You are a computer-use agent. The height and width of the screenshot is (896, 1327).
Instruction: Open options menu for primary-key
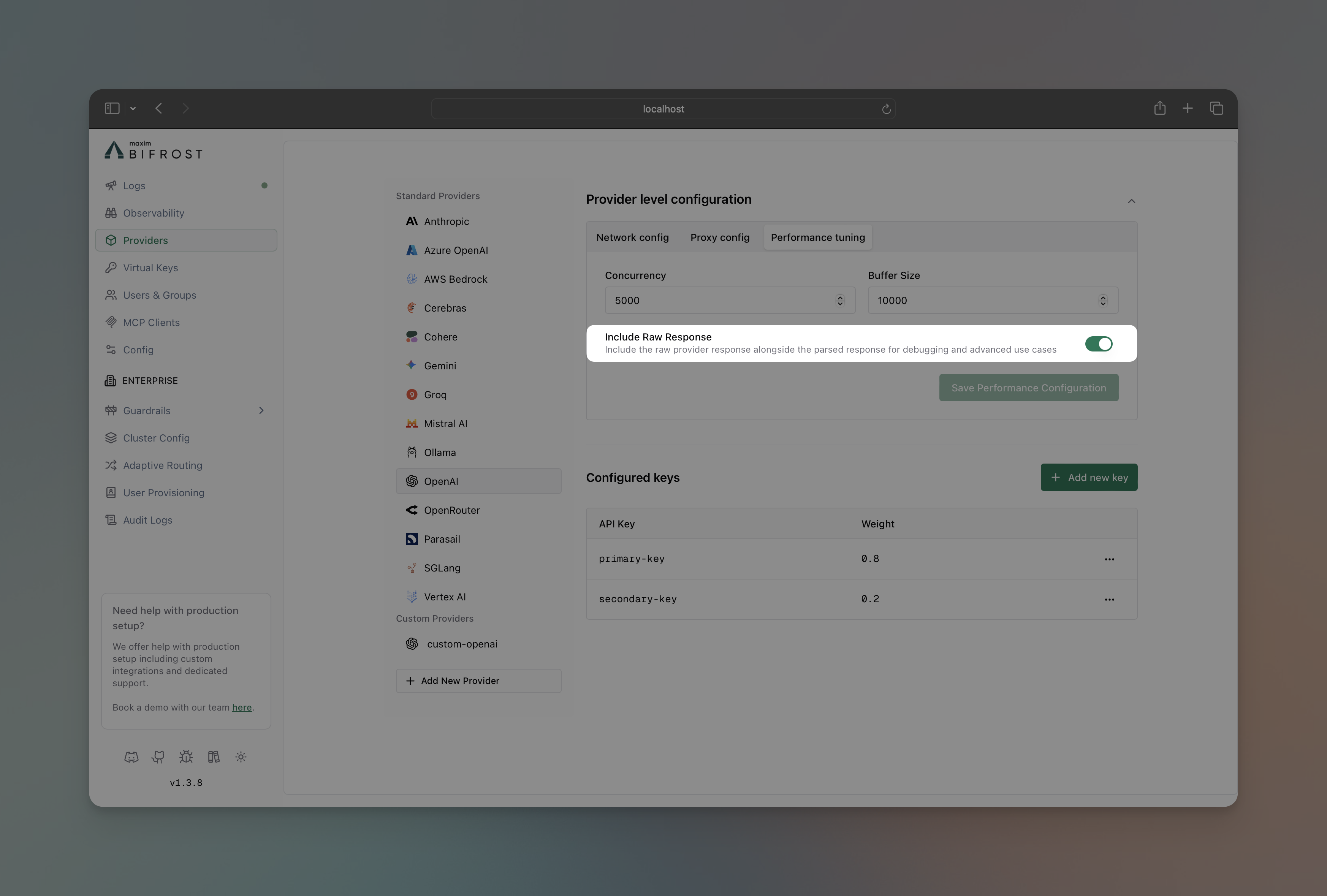[1110, 559]
